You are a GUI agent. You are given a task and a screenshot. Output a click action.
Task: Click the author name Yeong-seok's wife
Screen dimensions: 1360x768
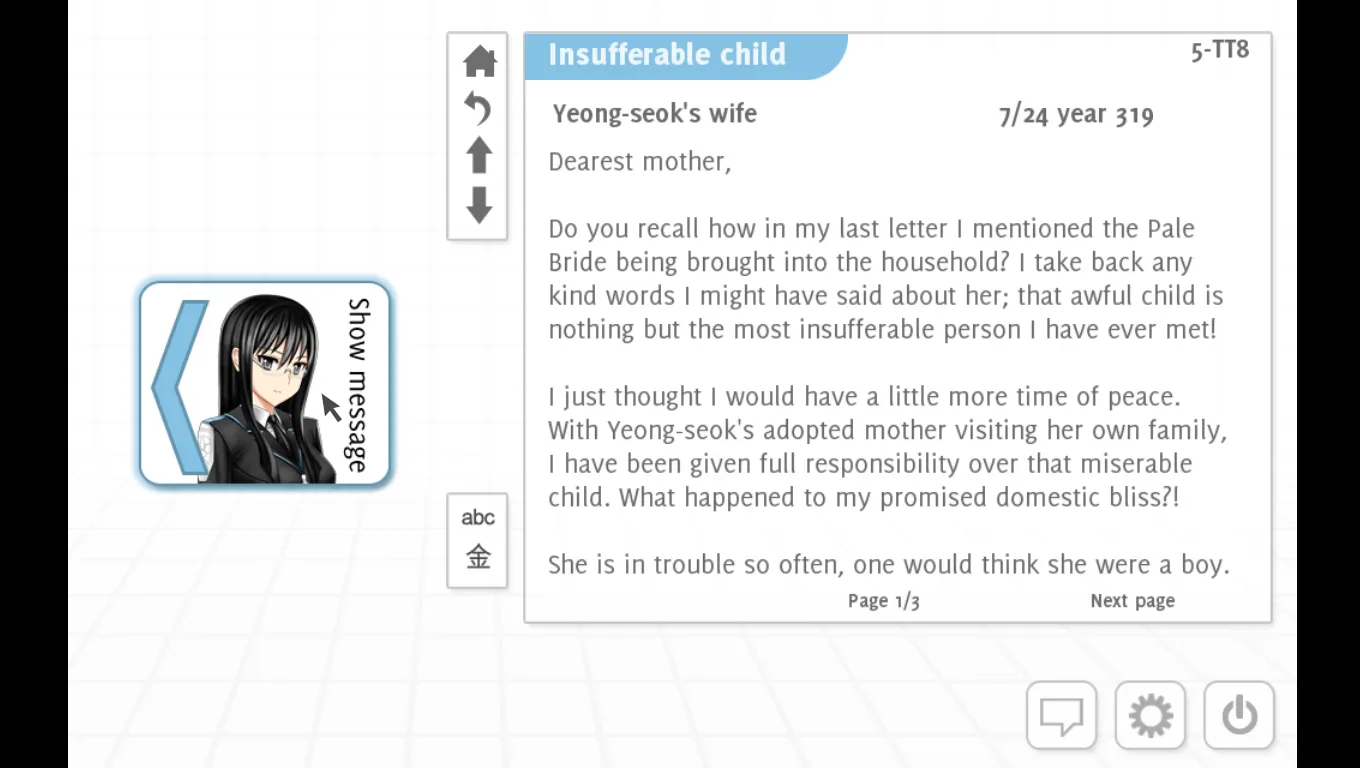(x=655, y=114)
